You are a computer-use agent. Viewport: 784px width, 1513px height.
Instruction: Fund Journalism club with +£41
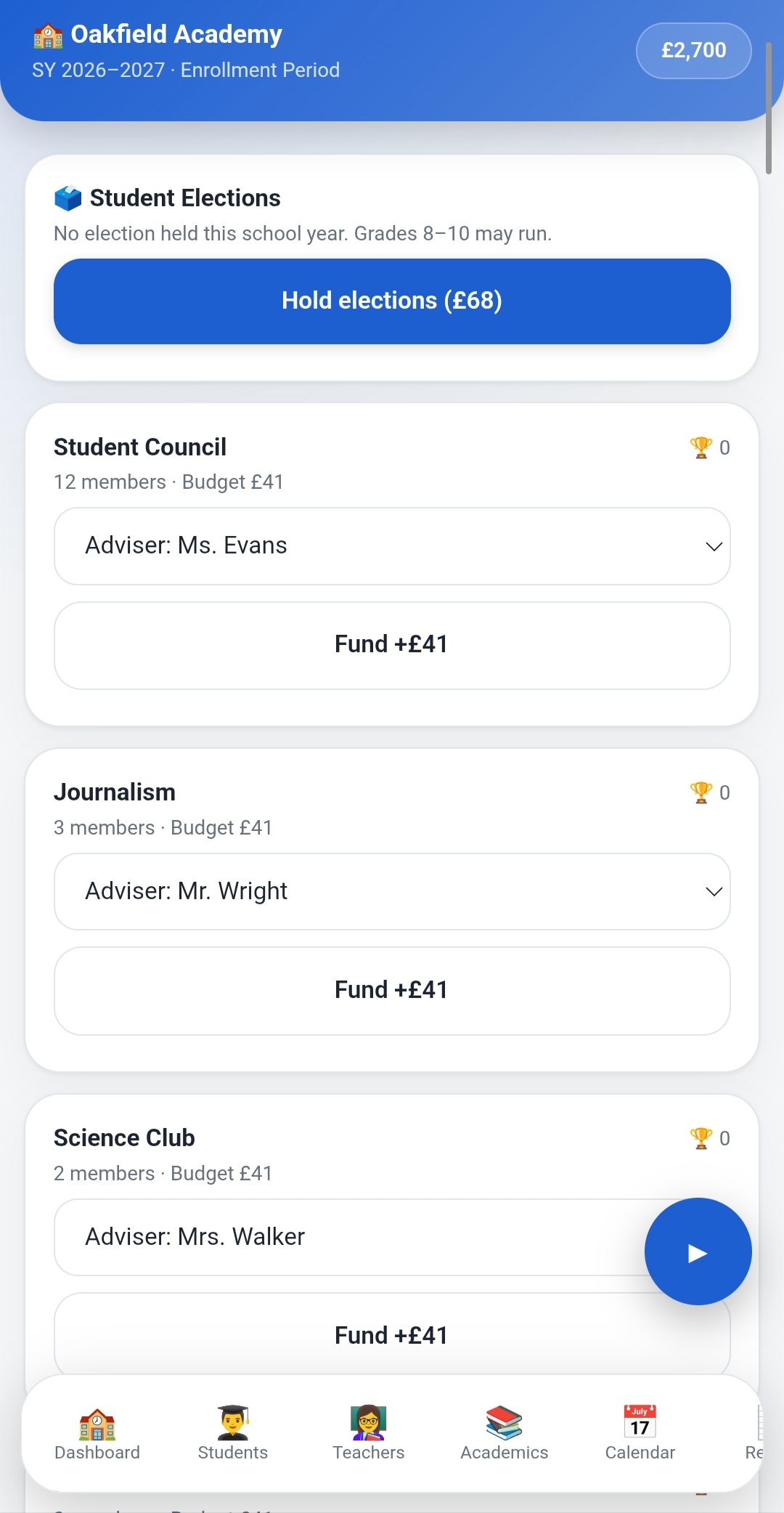pos(392,991)
